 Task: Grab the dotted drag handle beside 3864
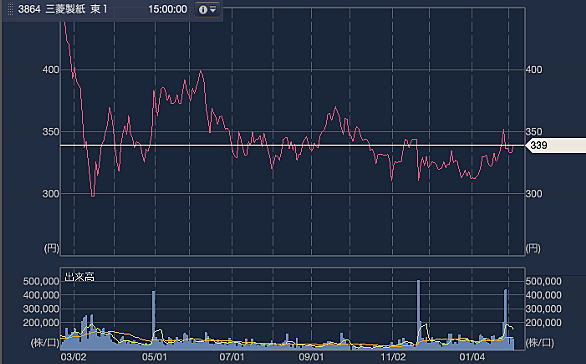pos(10,9)
